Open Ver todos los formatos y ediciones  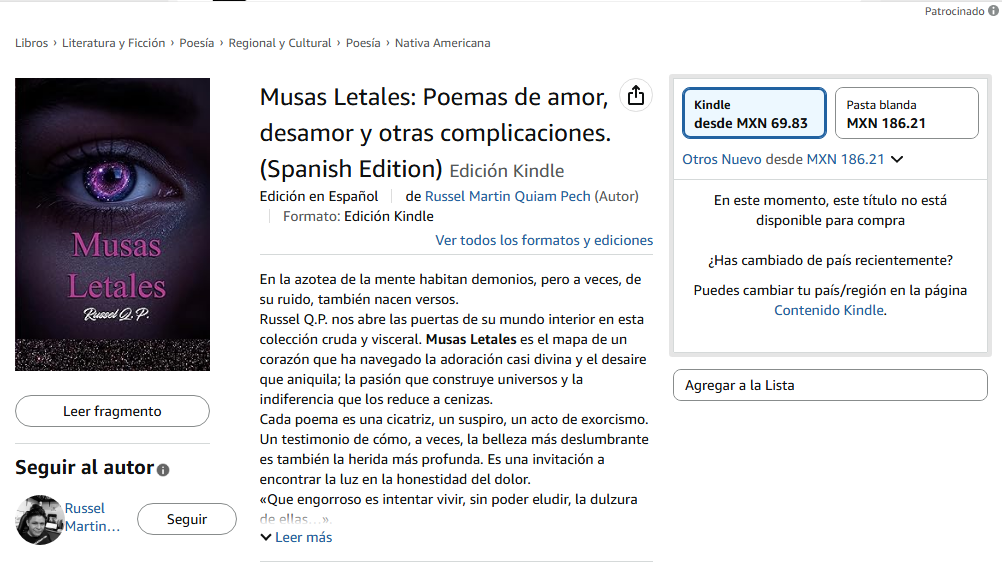(x=544, y=240)
